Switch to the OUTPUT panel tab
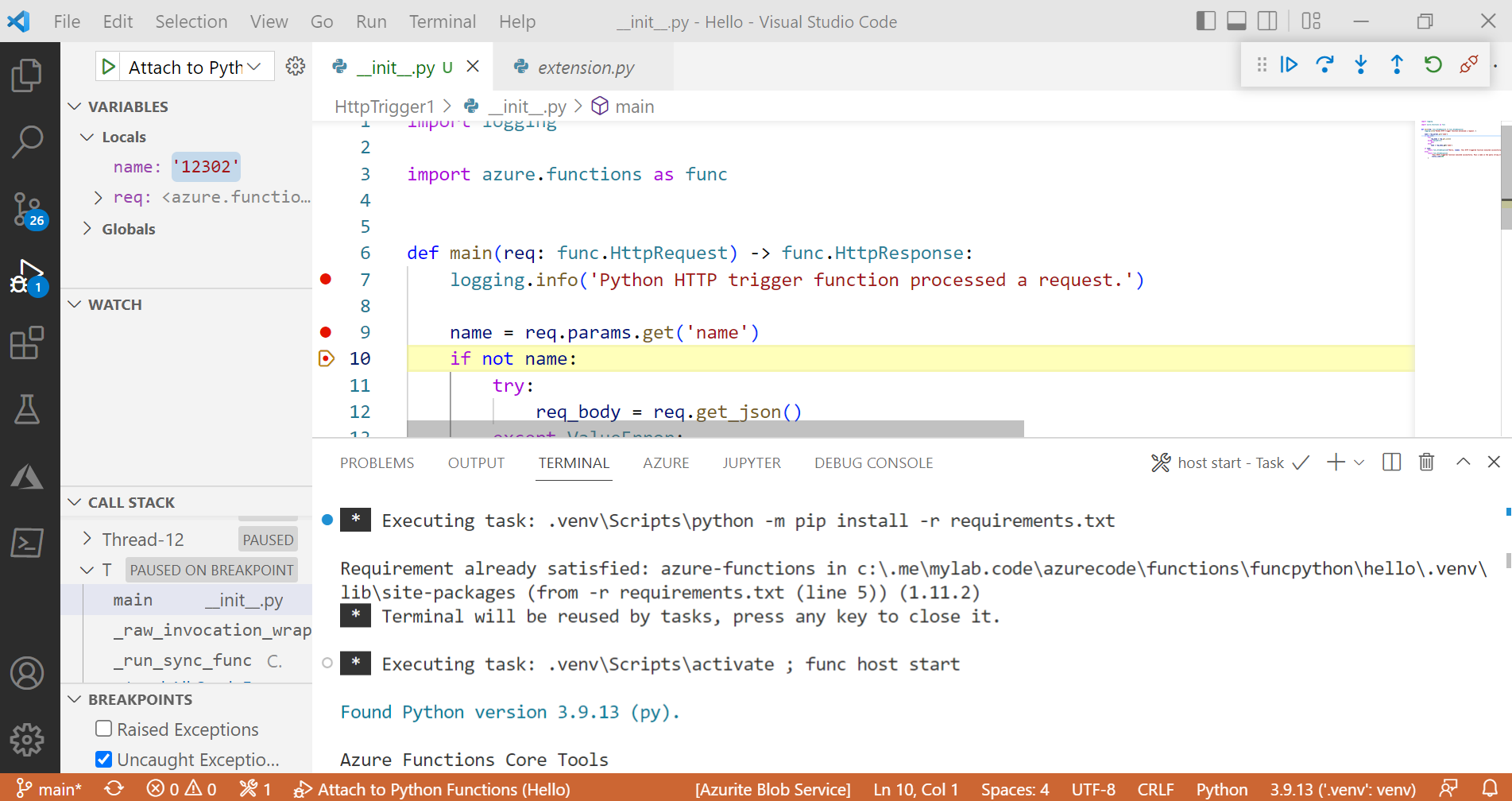Image resolution: width=1512 pixels, height=801 pixels. point(476,462)
